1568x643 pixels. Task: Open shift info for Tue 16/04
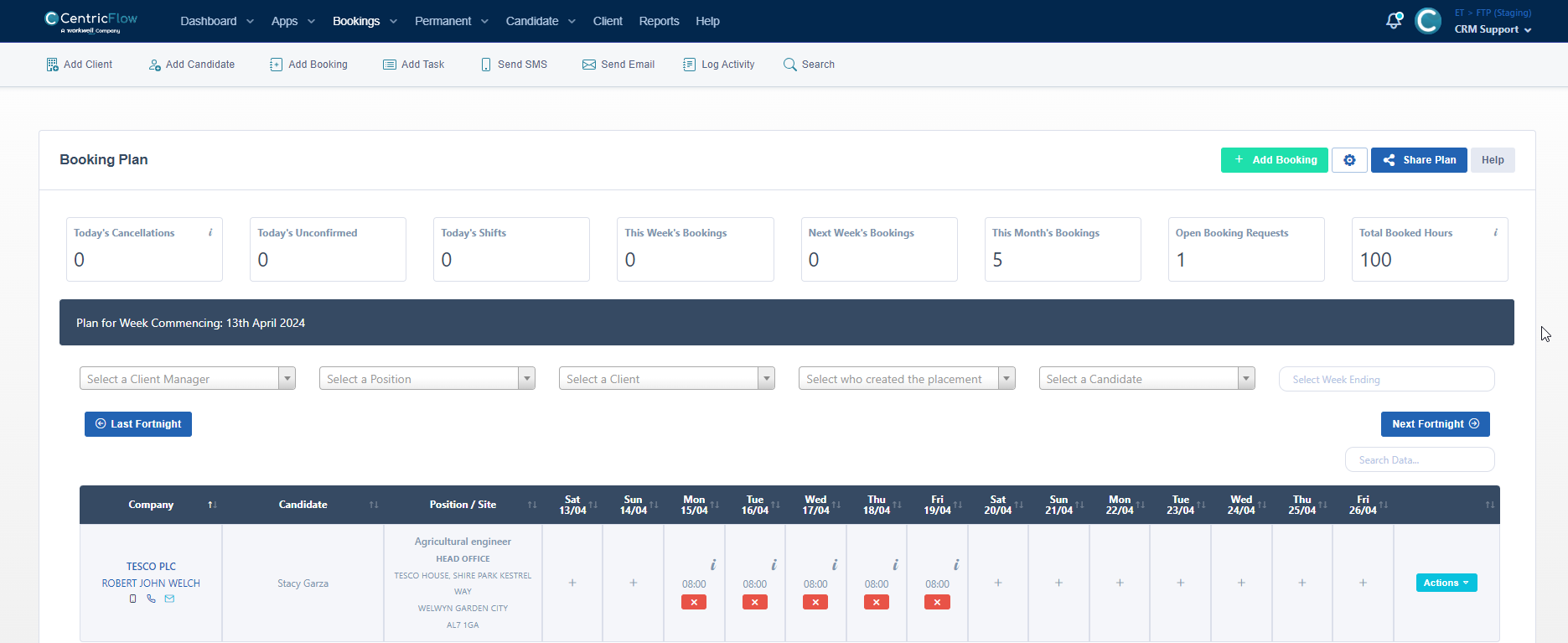pos(774,565)
